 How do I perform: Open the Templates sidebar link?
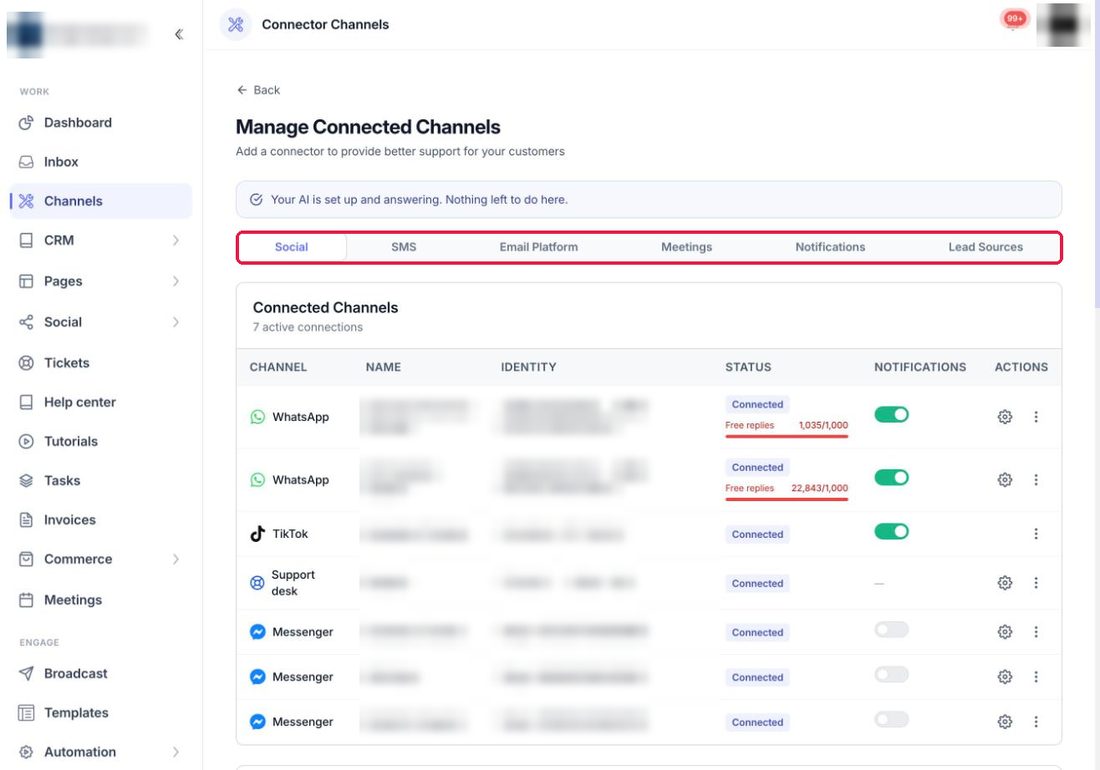(x=100, y=712)
